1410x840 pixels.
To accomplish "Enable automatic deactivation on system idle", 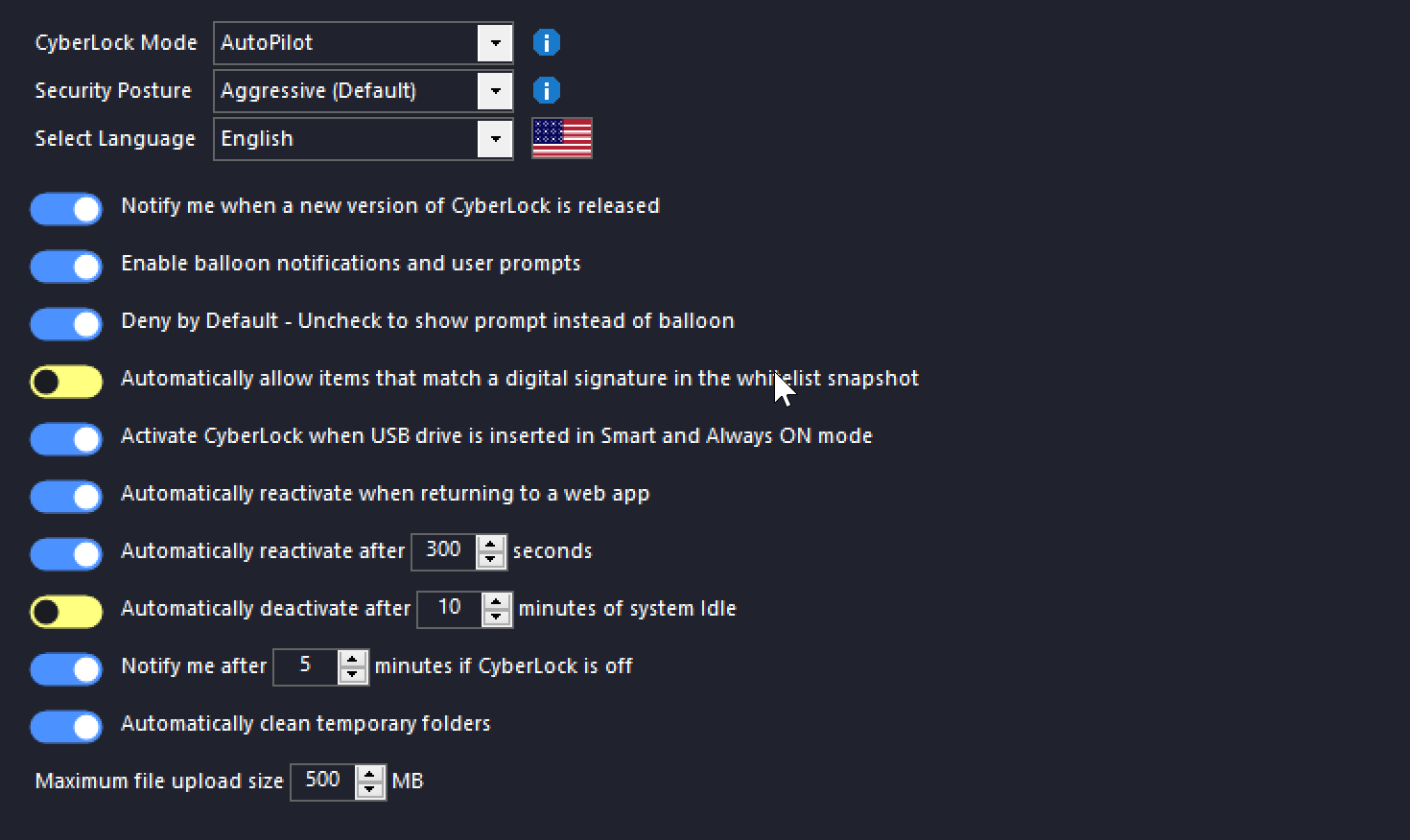I will tap(66, 612).
